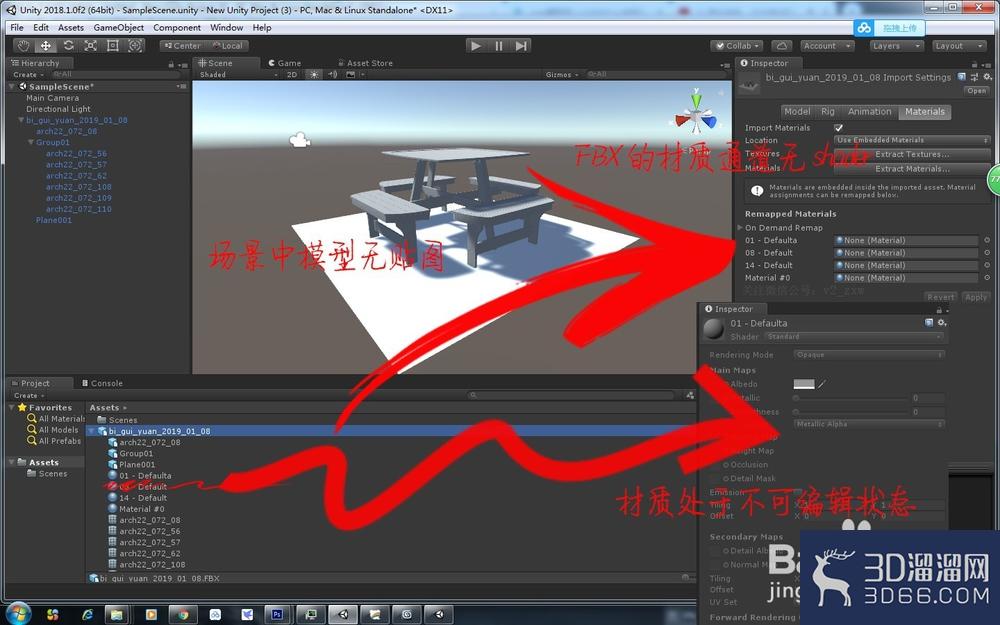This screenshot has width=1000, height=625.
Task: Open the Location Use Embedded Materials dropdown
Action: click(x=912, y=140)
